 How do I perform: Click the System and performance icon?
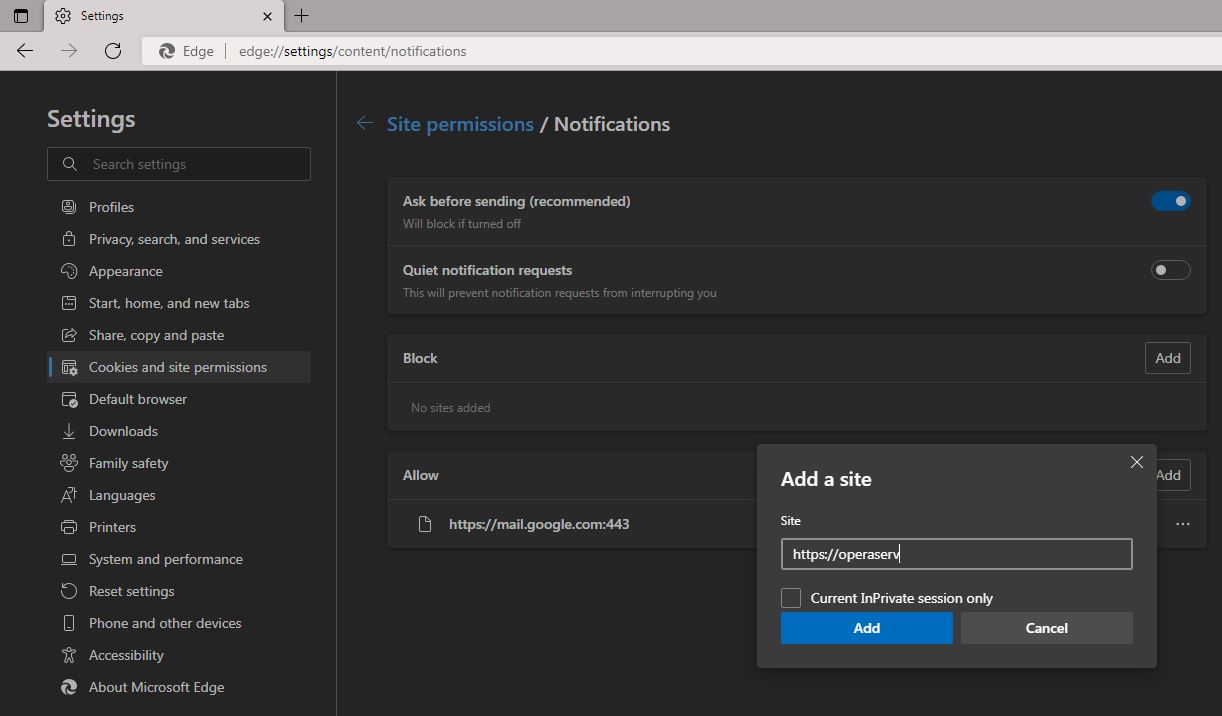coord(69,559)
